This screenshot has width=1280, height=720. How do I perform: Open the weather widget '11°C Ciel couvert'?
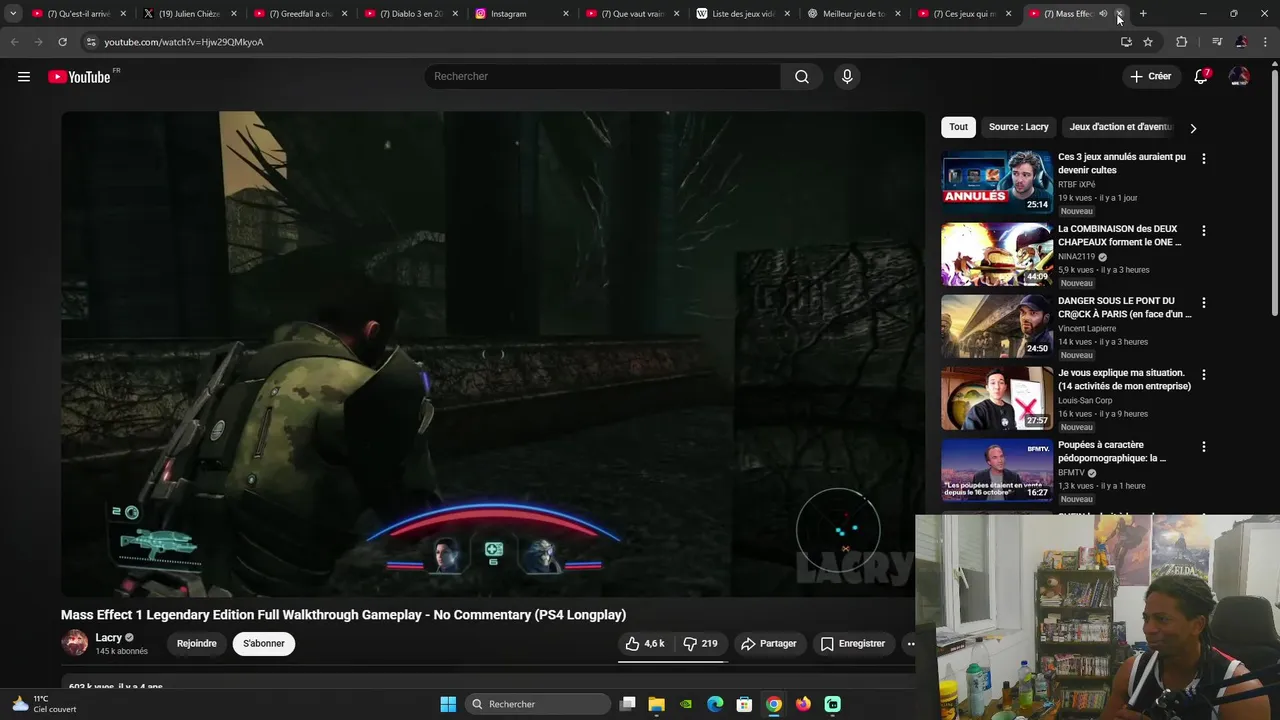click(x=44, y=704)
